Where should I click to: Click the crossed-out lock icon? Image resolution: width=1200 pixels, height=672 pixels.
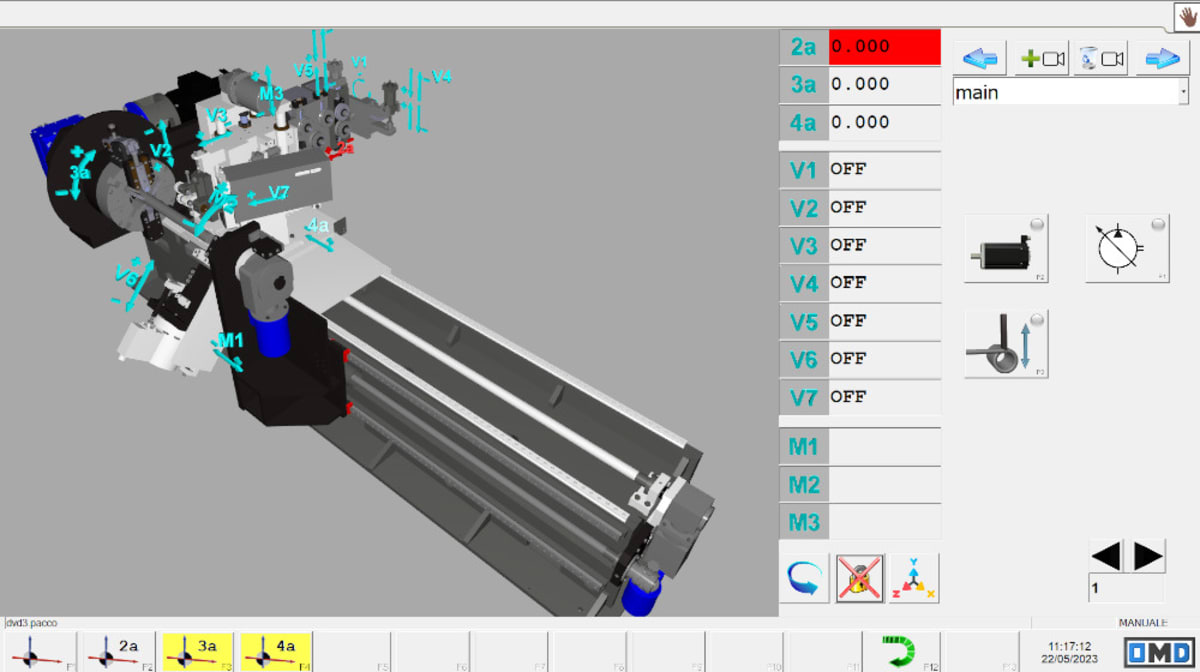point(859,579)
